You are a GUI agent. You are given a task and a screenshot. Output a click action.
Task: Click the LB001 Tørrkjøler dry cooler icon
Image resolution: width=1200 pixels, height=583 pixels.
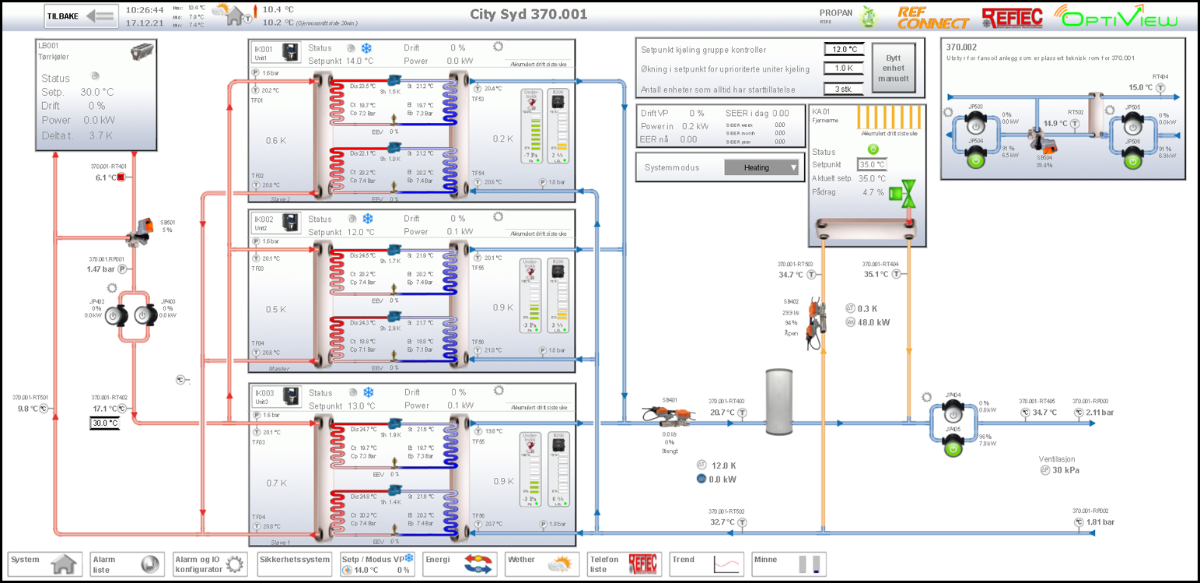pyautogui.click(x=143, y=56)
